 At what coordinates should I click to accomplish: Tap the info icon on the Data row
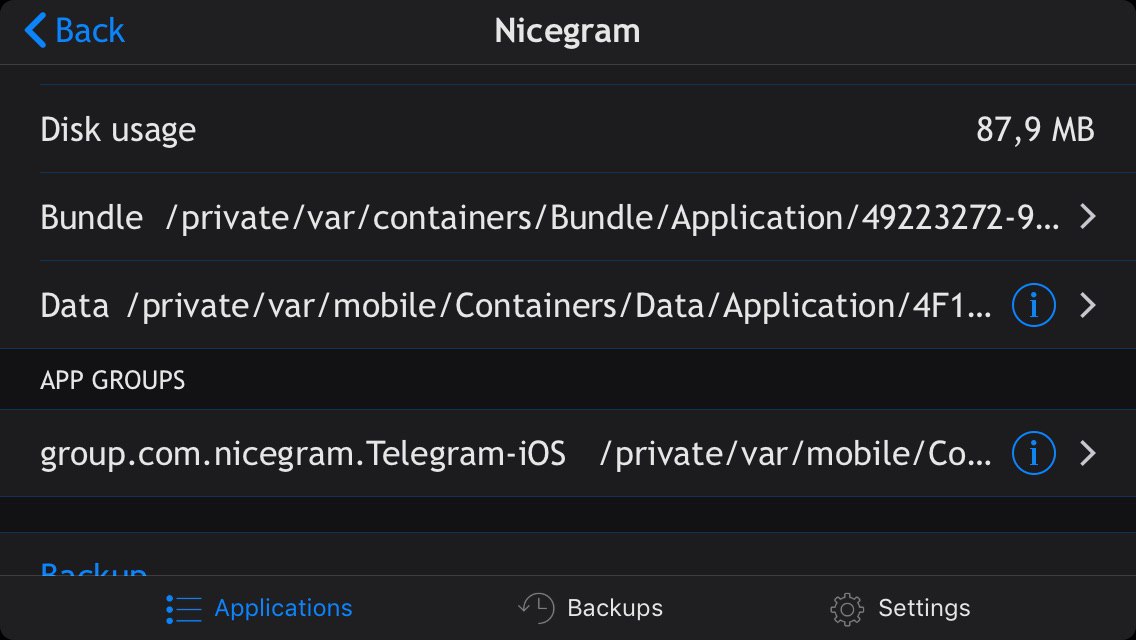[1033, 305]
